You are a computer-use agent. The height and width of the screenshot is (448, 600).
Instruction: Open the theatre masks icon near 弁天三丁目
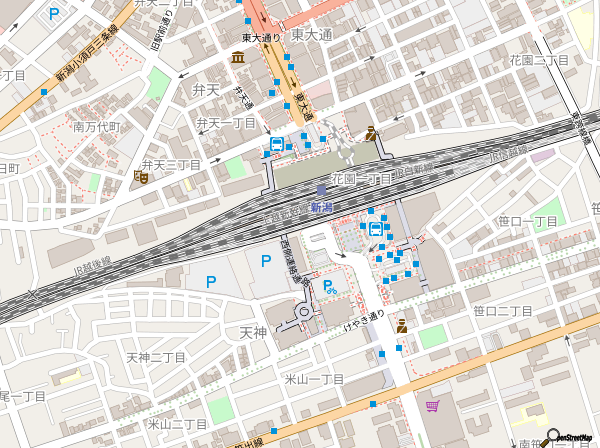pyautogui.click(x=141, y=176)
